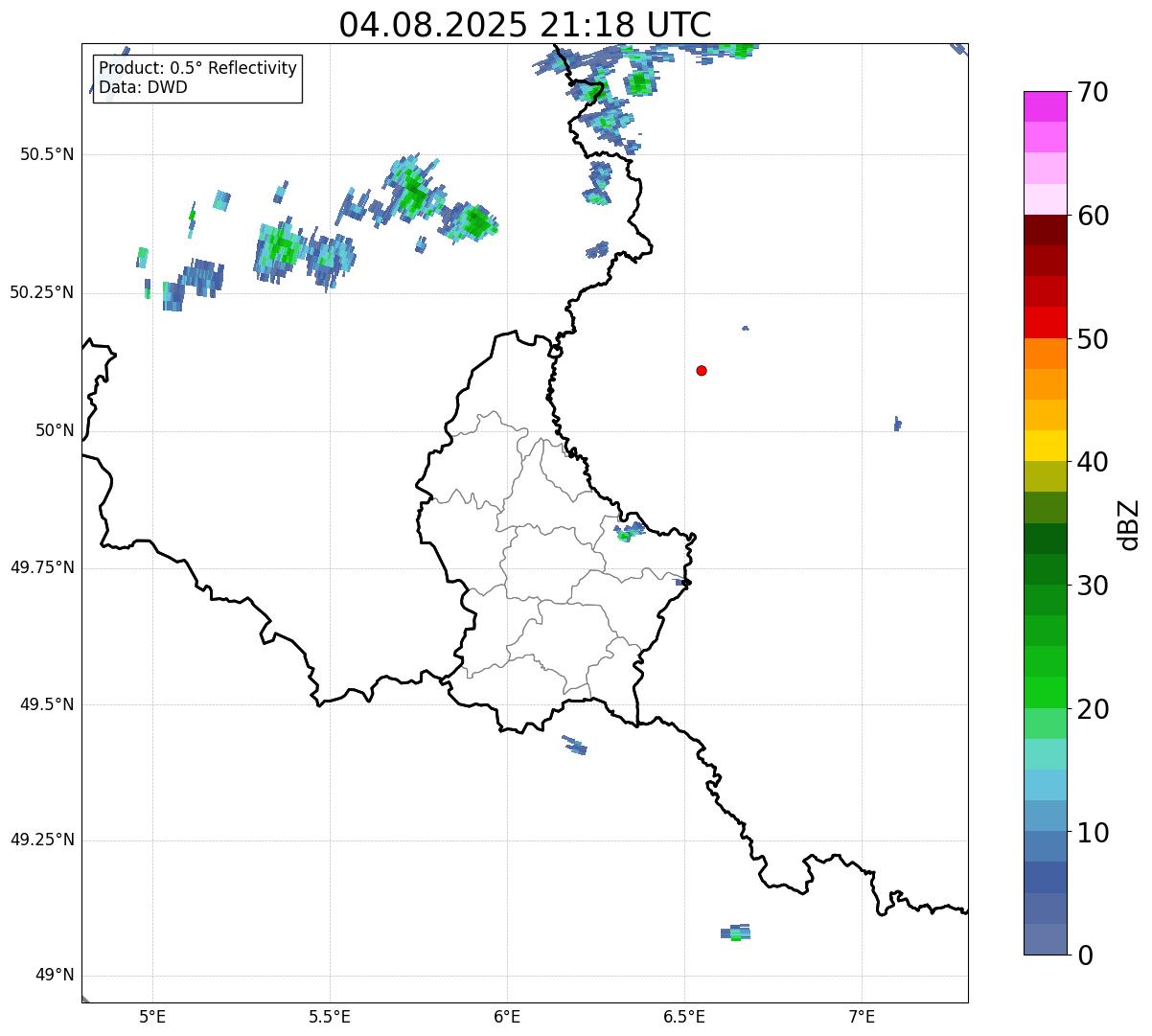Image resolution: width=1152 pixels, height=1036 pixels.
Task: Click the small radar echo near 49°N at bottom
Action: pos(736,932)
